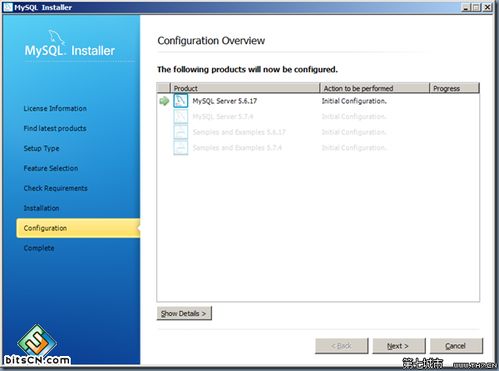Click the Samples and Examples 5.7.4 icon

[x=181, y=148]
